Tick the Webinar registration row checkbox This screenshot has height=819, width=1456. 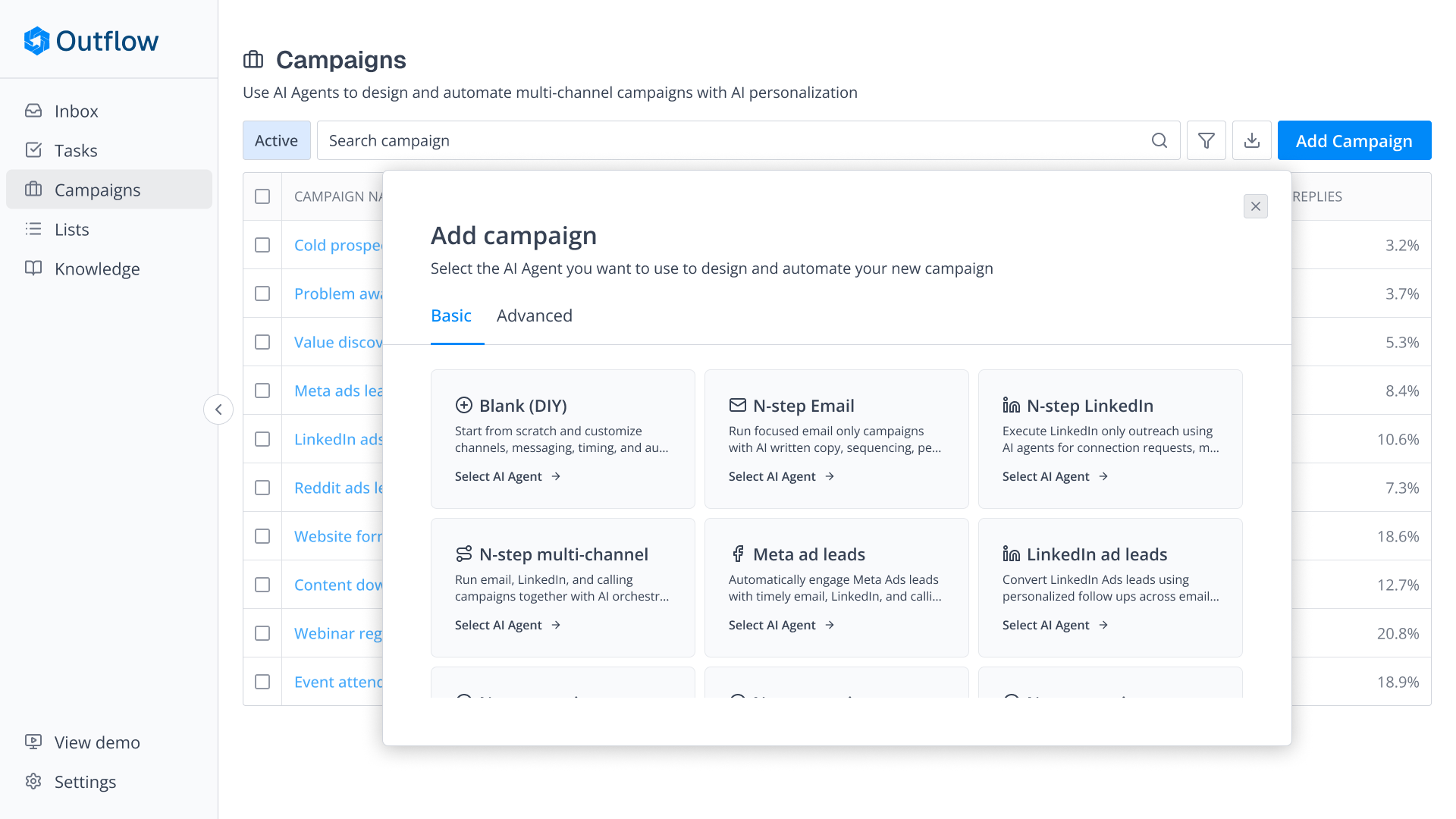(262, 633)
